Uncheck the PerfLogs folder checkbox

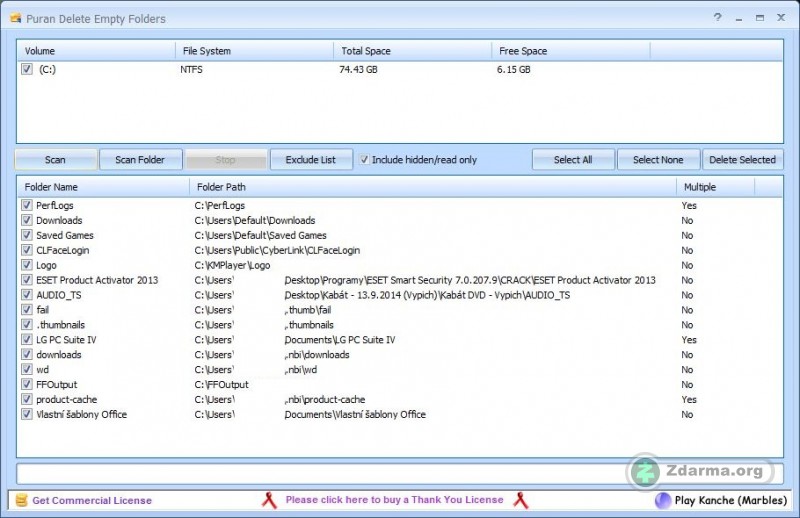coord(27,205)
